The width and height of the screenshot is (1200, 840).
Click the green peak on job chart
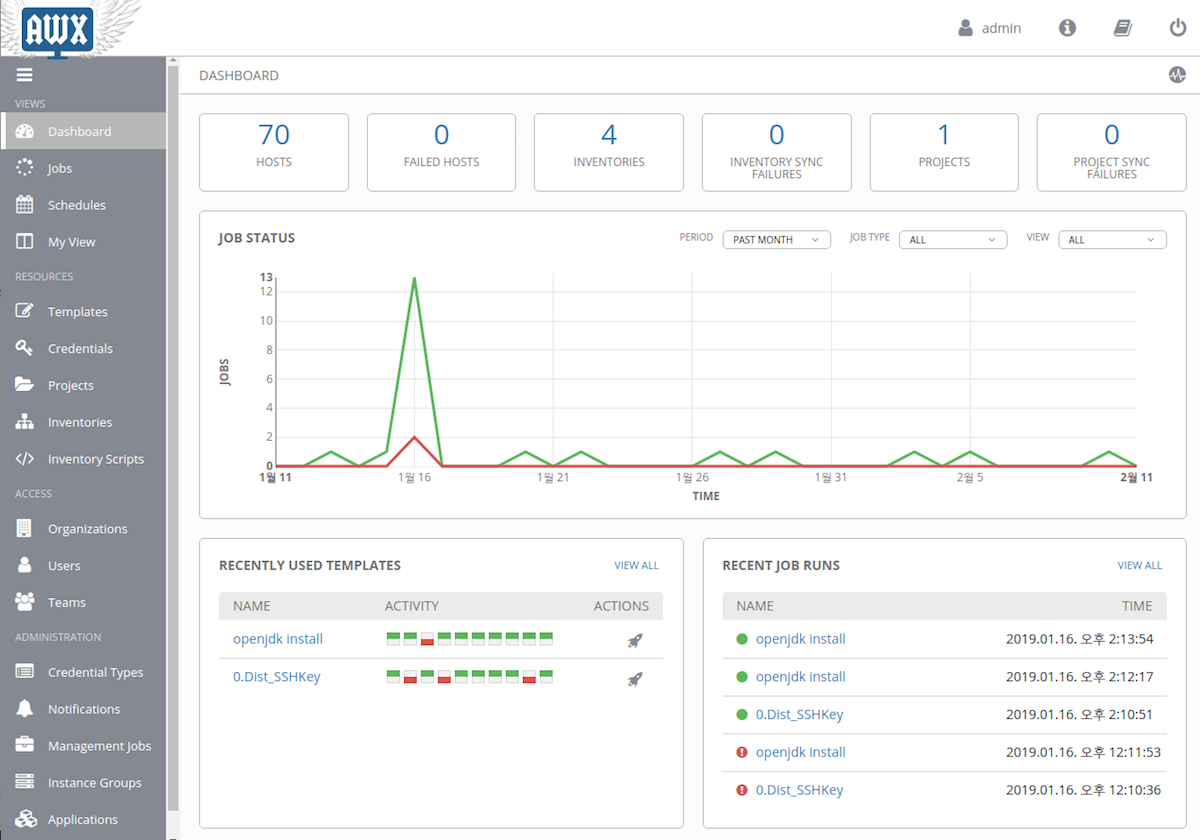click(x=414, y=279)
